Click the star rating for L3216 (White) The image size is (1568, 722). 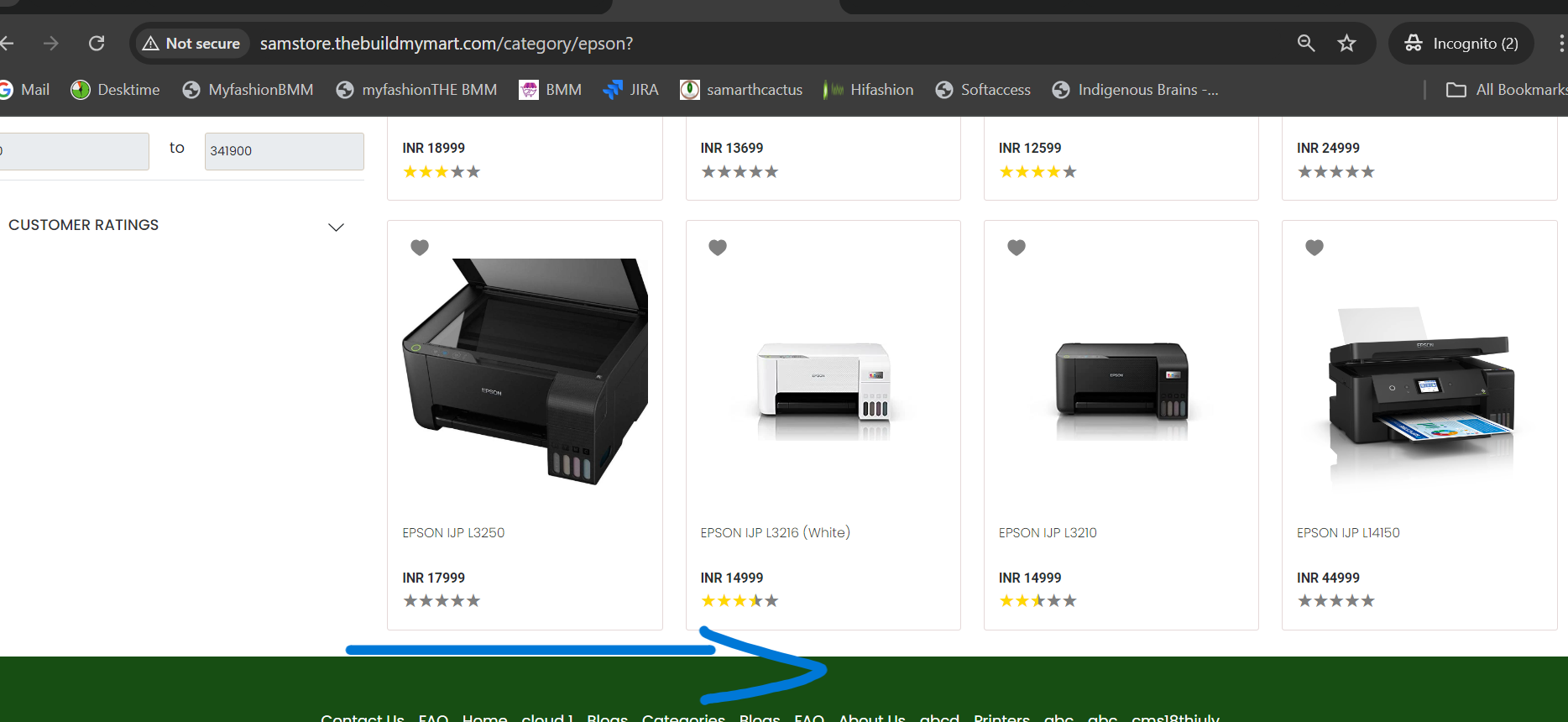[740, 601]
